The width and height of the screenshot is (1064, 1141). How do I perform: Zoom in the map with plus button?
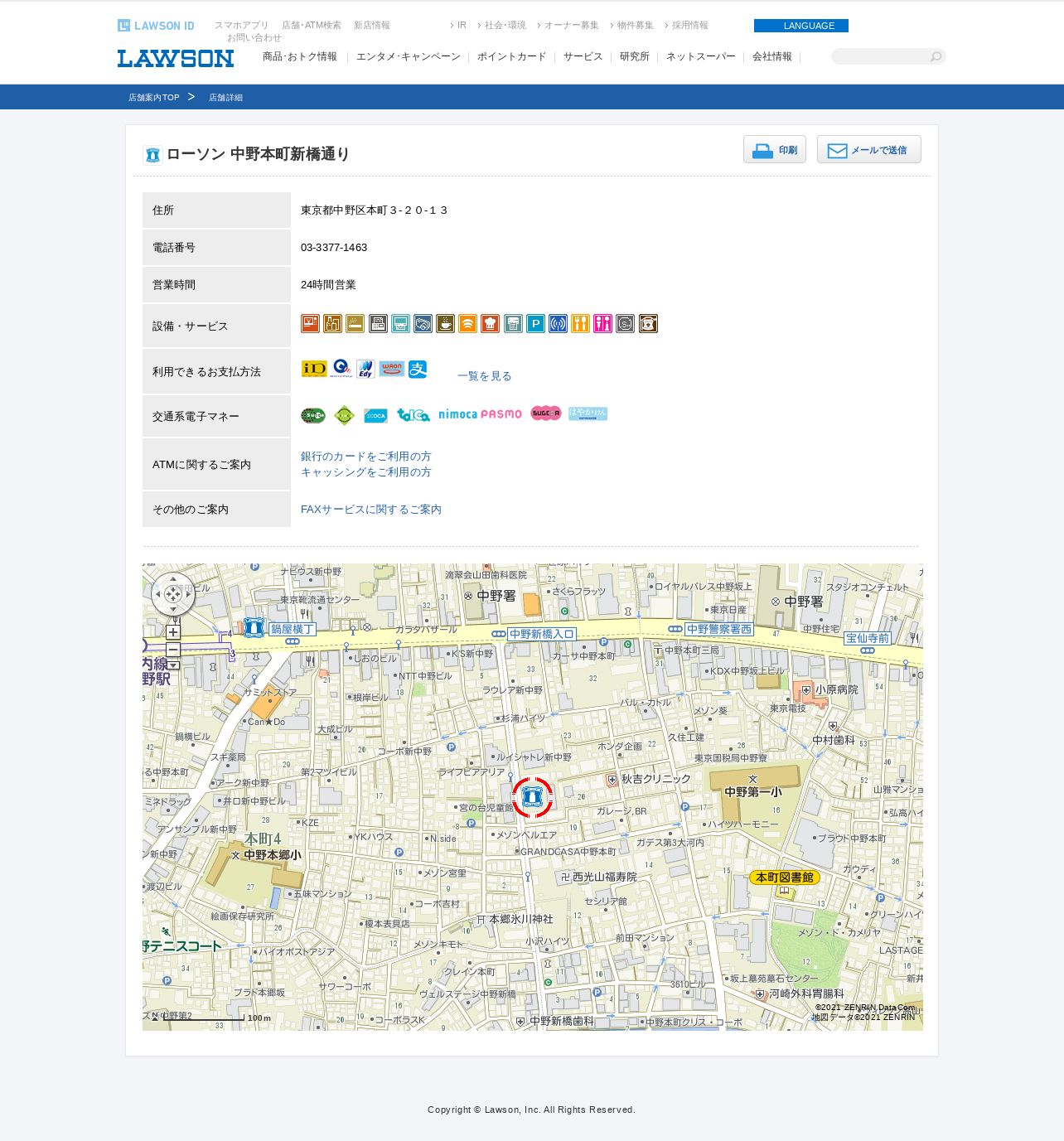click(x=173, y=632)
